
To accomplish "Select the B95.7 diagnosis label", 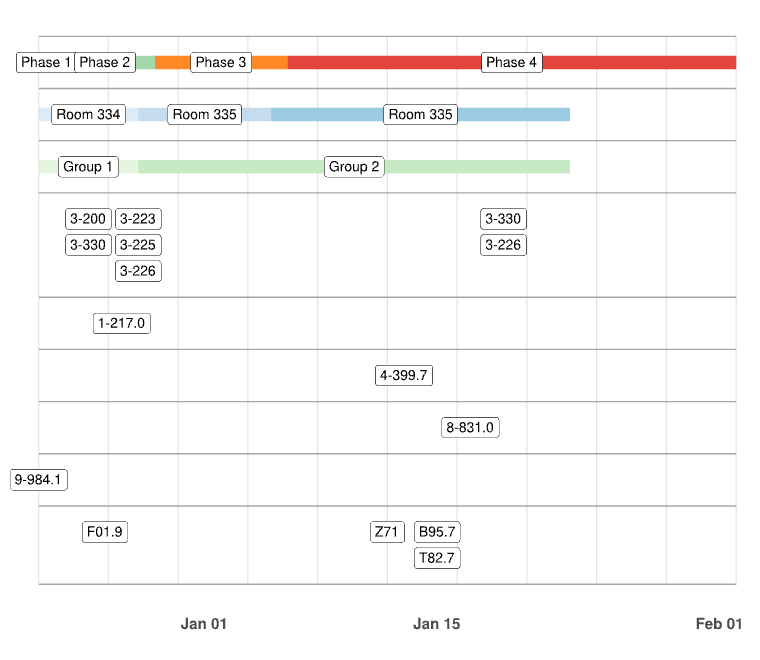I will [437, 532].
